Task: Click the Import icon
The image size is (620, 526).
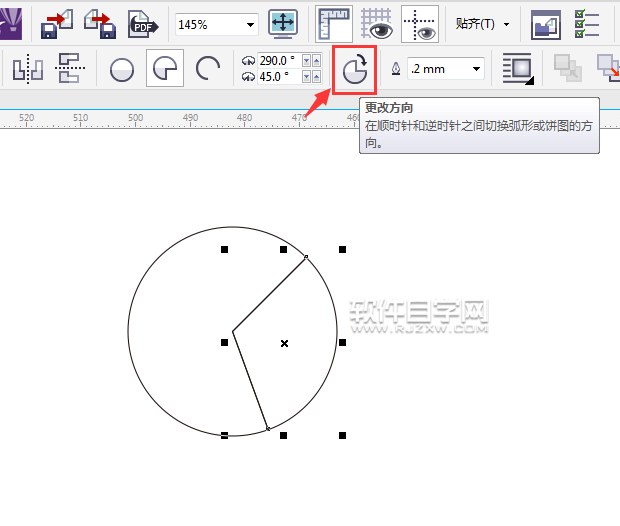Action: pos(56,23)
